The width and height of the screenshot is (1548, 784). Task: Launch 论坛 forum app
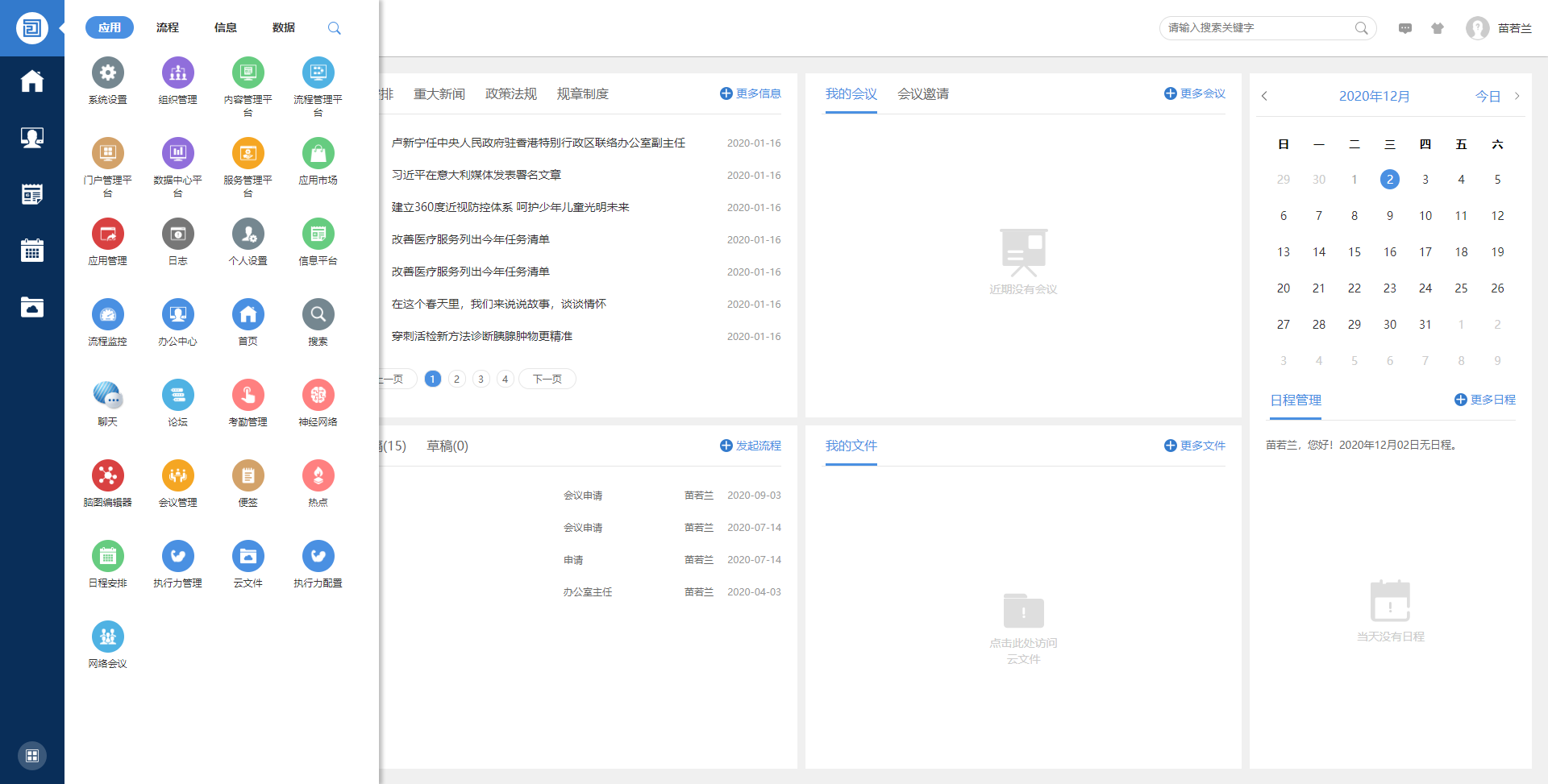(178, 395)
